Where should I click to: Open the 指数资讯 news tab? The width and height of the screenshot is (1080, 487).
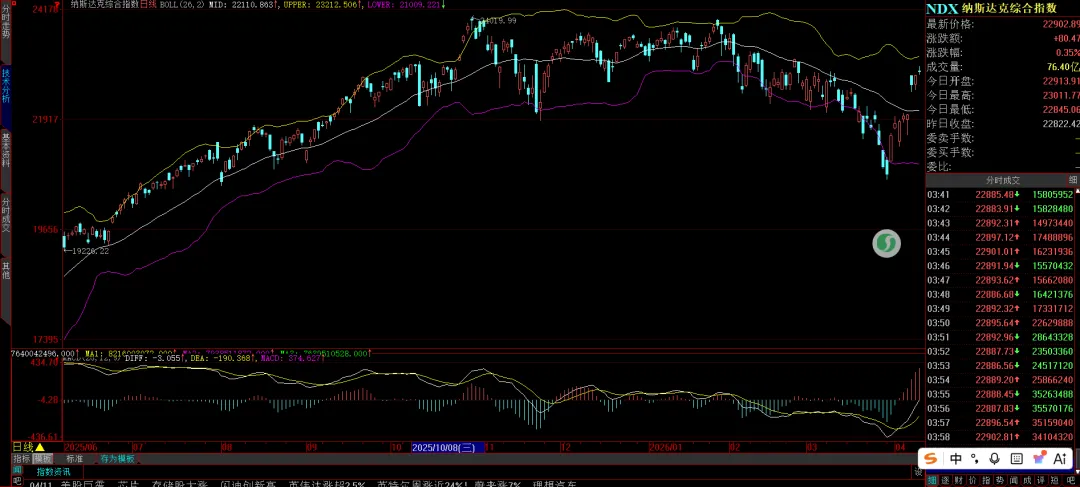click(x=53, y=472)
